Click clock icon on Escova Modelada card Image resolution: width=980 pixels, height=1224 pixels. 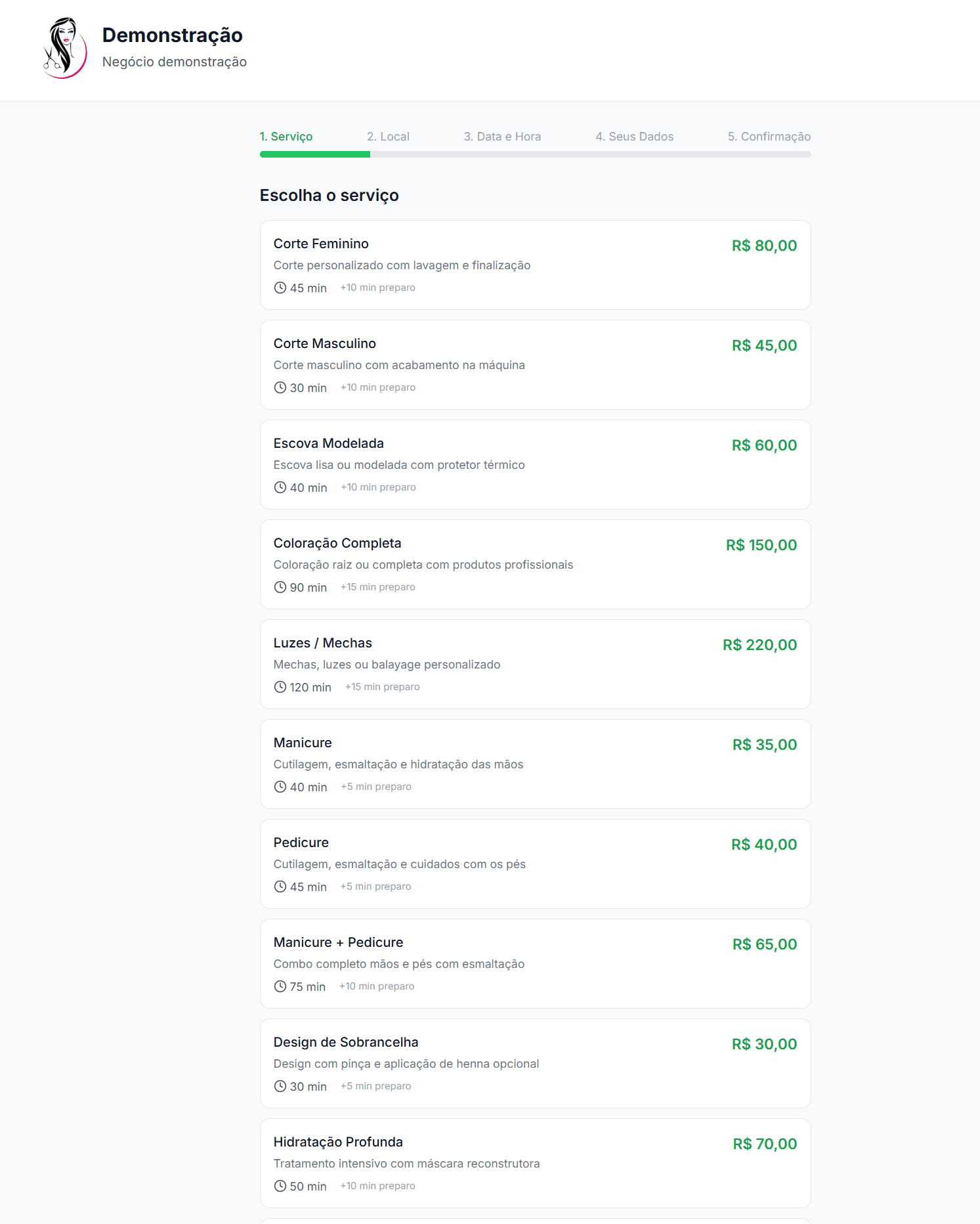point(280,487)
